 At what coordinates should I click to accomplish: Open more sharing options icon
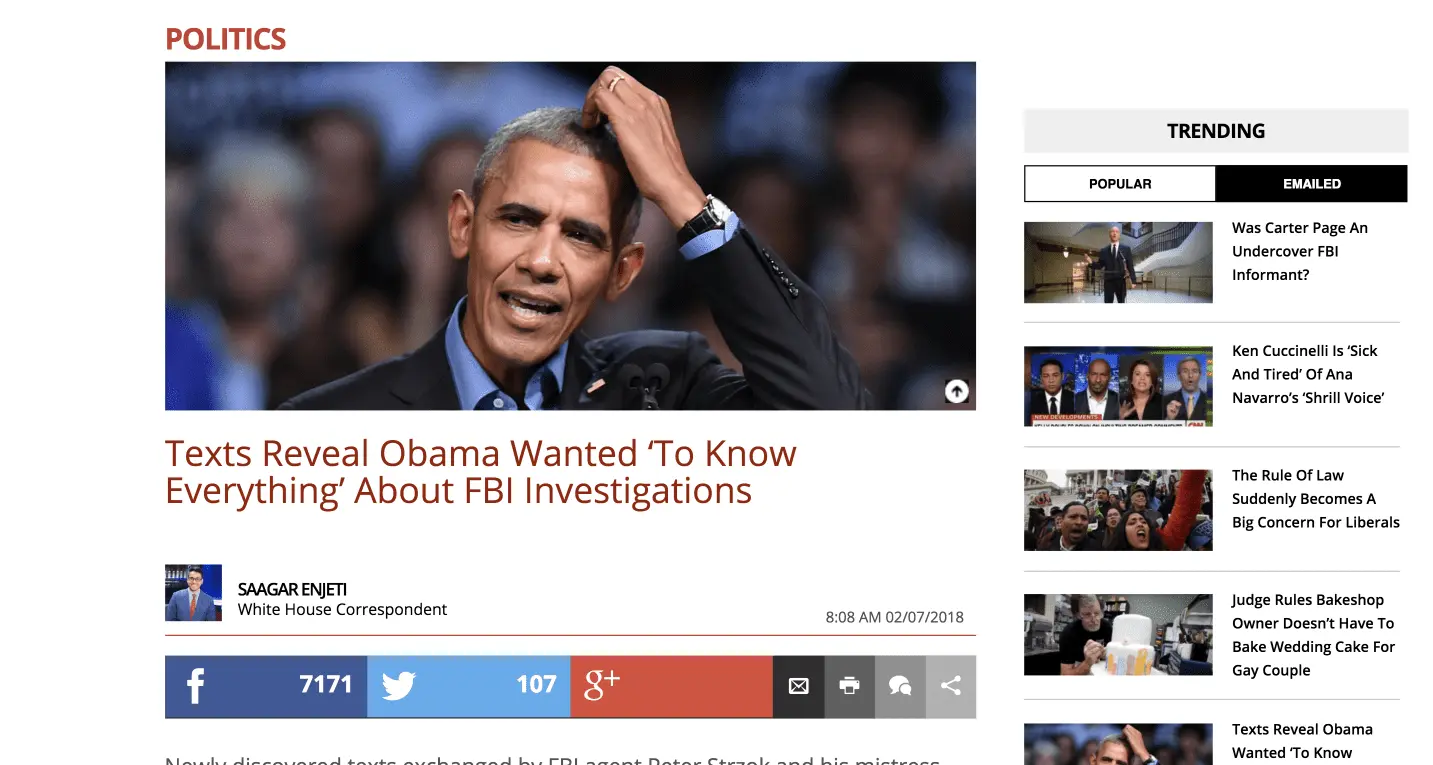point(951,686)
